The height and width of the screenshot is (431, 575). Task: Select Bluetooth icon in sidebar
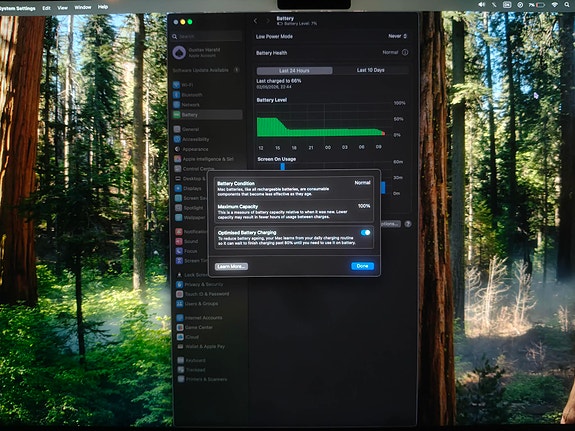177,95
